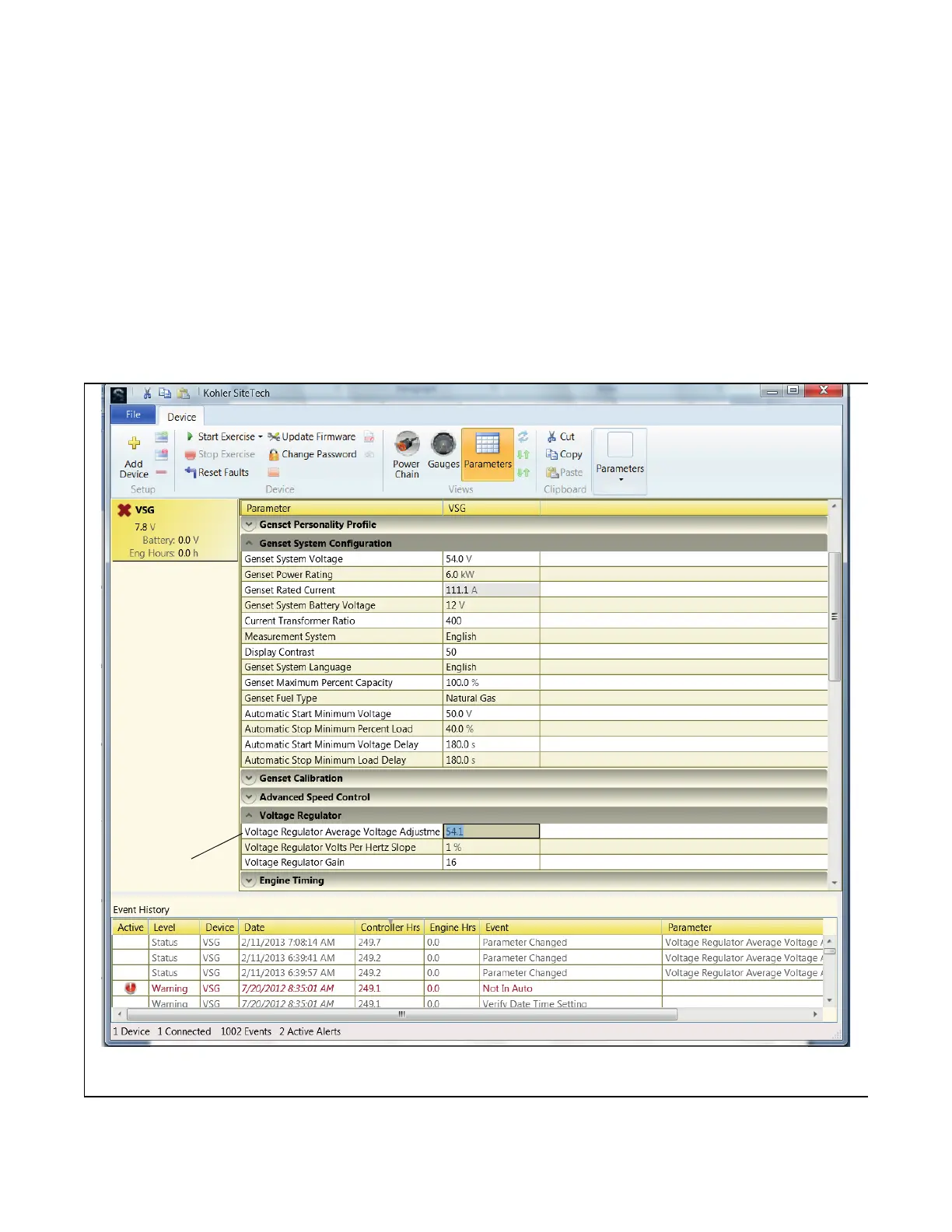Click the Parameter column header
The width and height of the screenshot is (952, 1232).
[x=341, y=508]
